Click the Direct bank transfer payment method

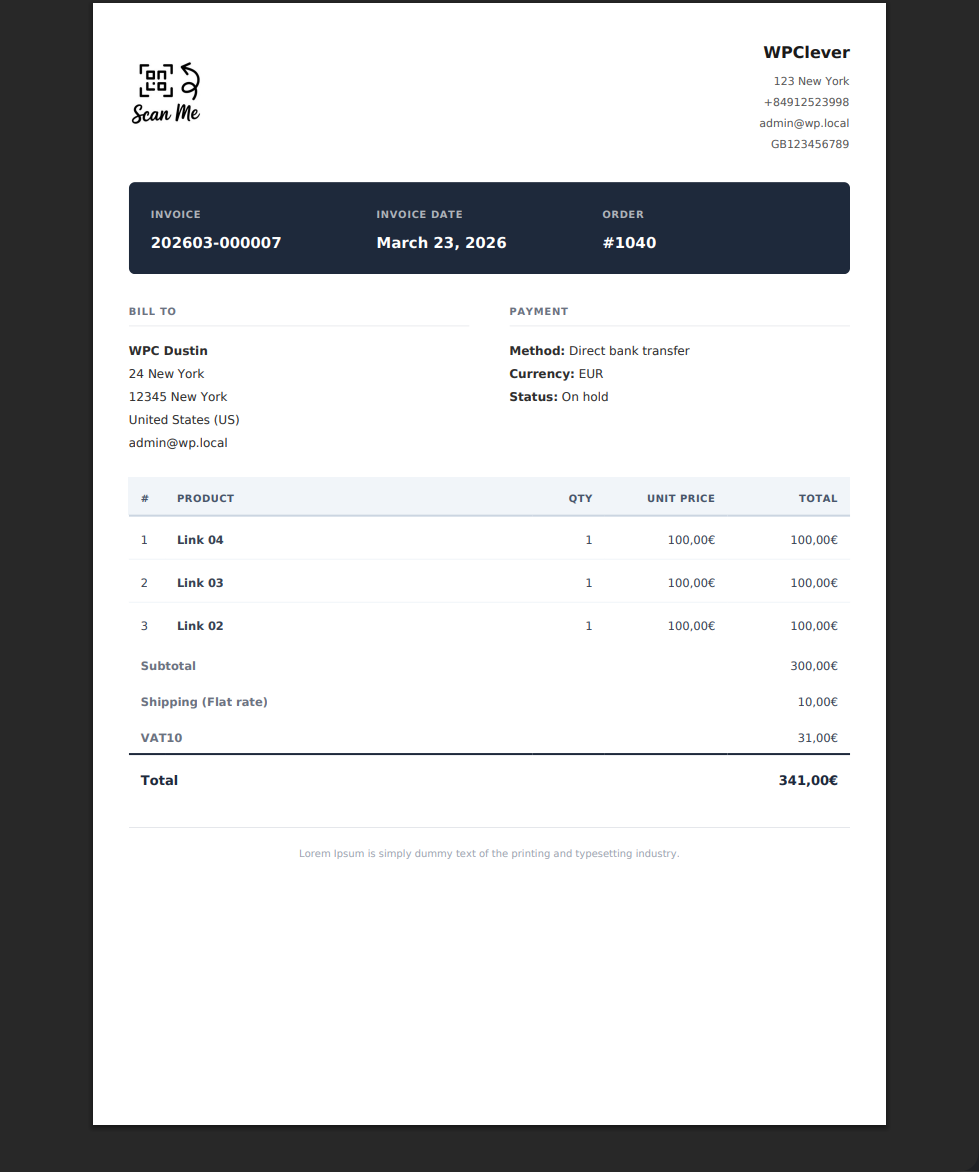[629, 351]
